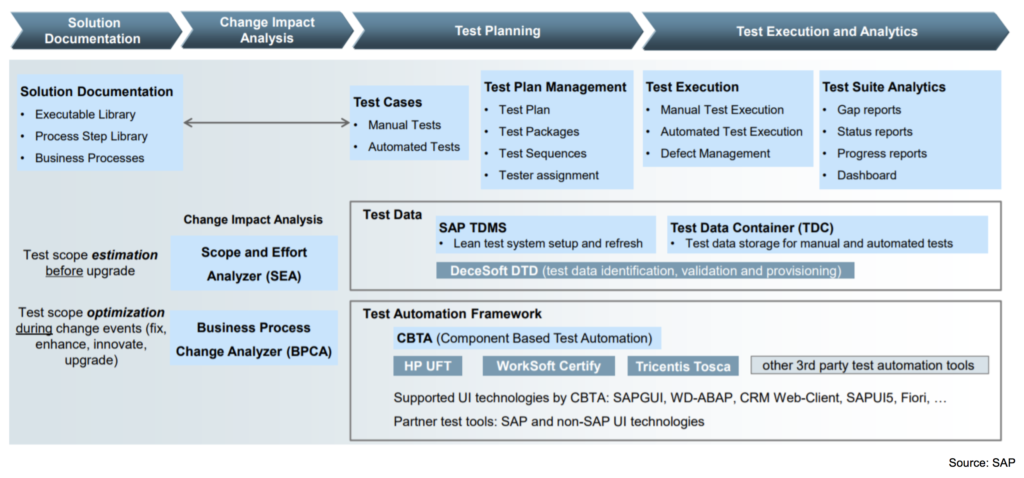The width and height of the screenshot is (1024, 478).
Task: Select the Change Impact Analysis phase header
Action: click(267, 30)
